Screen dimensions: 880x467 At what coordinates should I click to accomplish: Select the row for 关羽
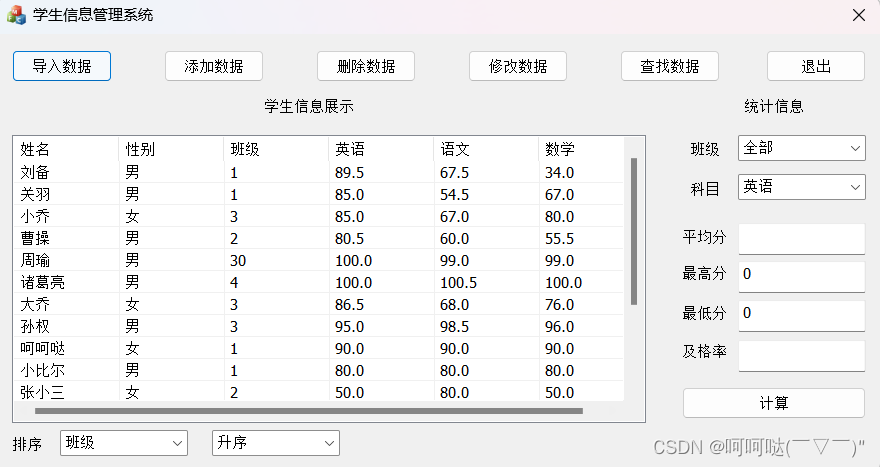click(x=318, y=194)
